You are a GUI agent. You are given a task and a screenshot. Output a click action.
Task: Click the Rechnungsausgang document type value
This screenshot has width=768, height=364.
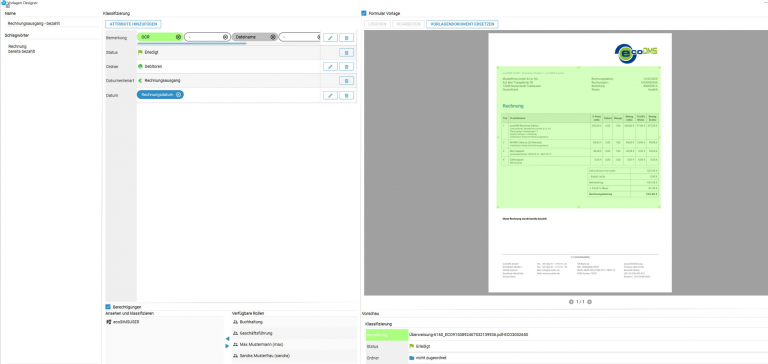point(162,80)
